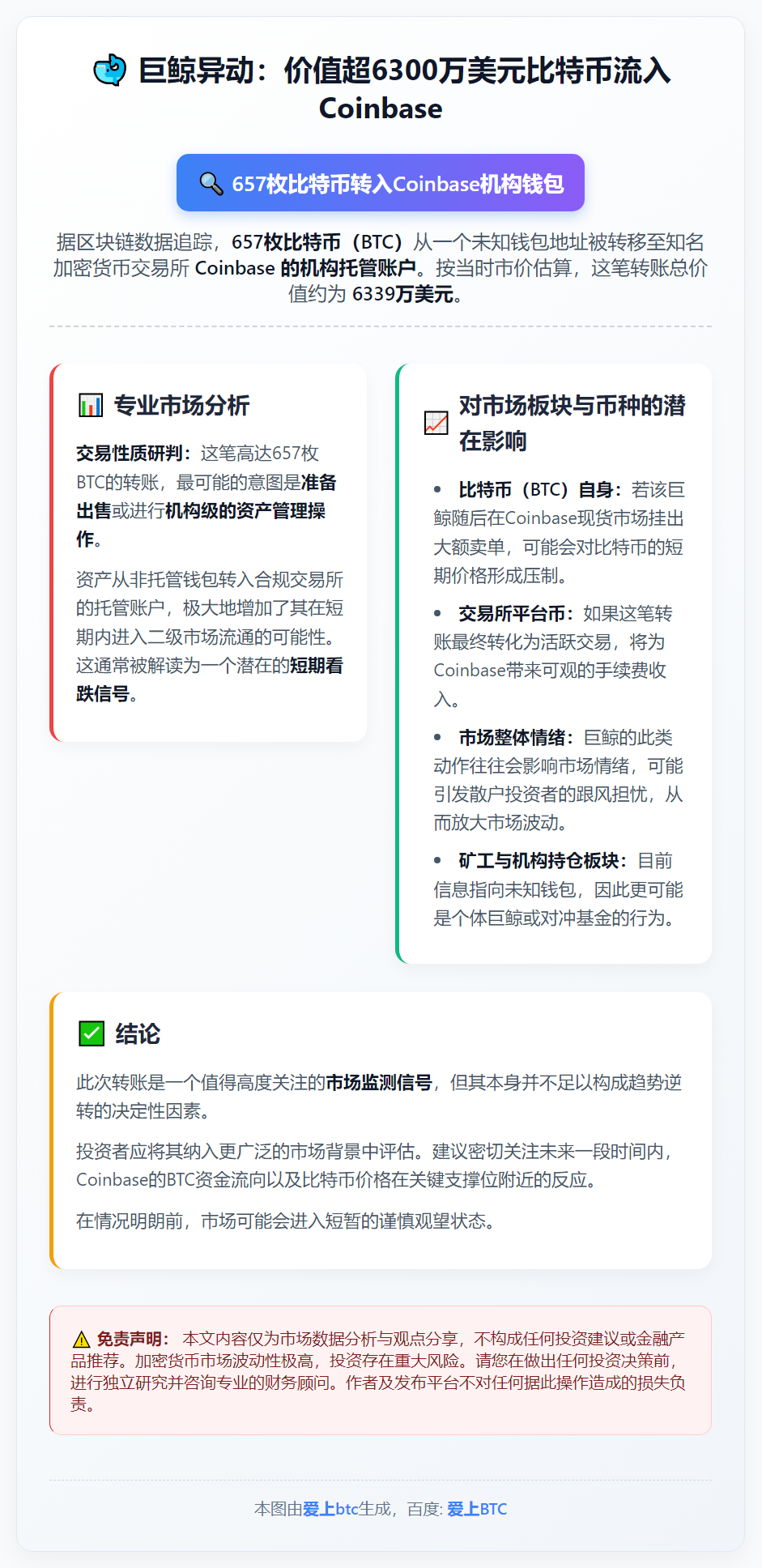This screenshot has height=1568, width=762.
Task: Click the bar chart icon beside 专业市场分析
Action: (91, 405)
